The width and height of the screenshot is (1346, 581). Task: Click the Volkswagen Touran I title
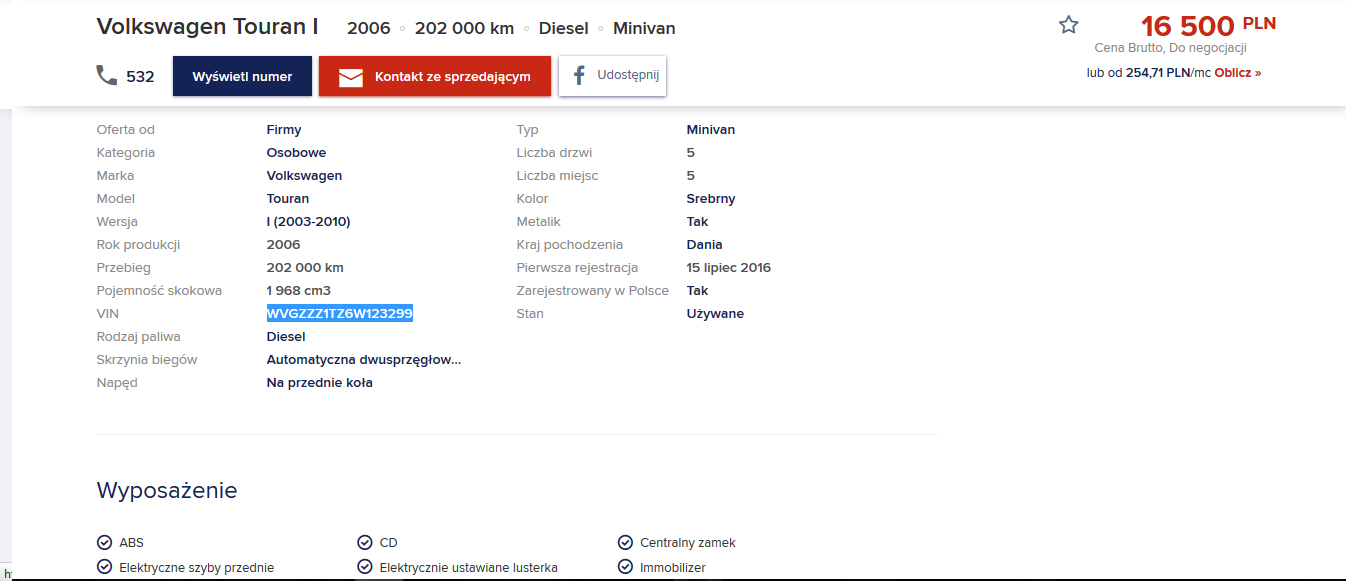(x=207, y=27)
